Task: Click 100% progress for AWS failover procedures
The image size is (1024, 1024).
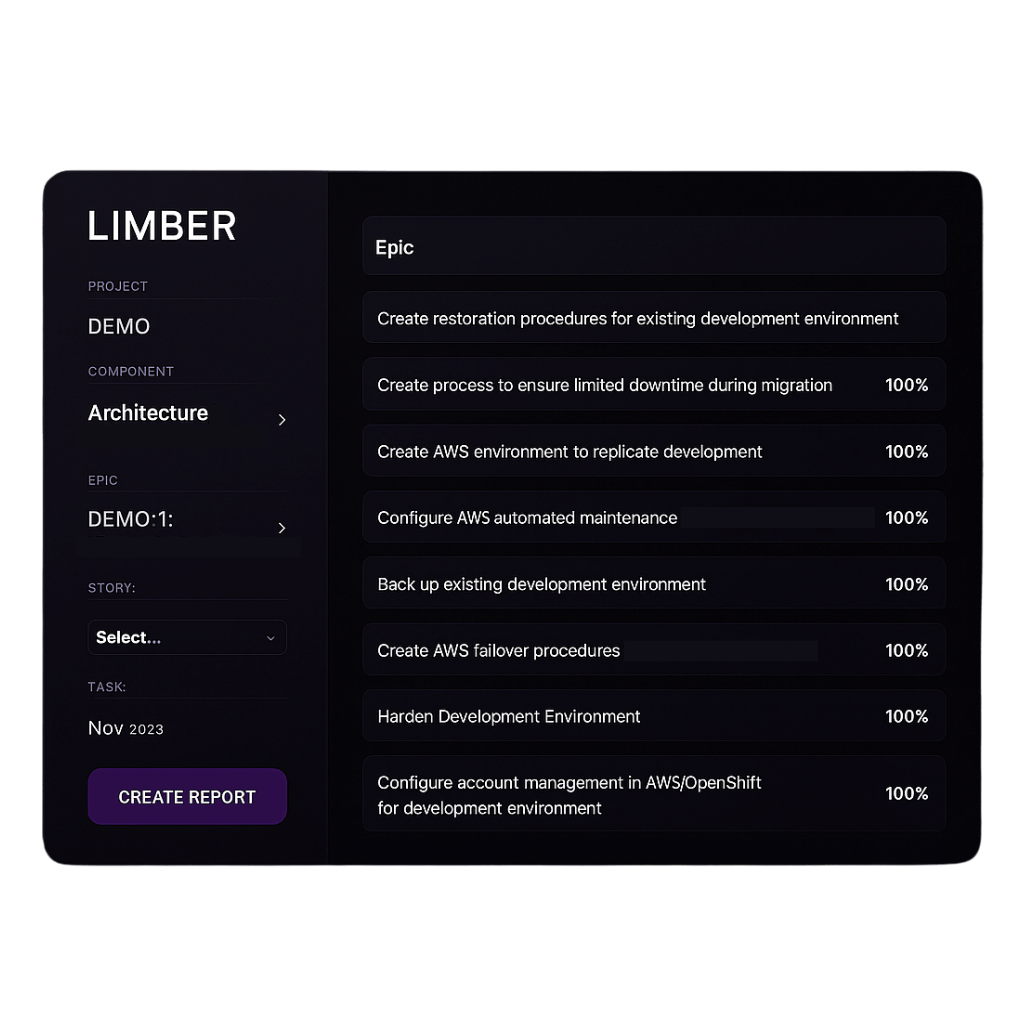Action: (906, 651)
